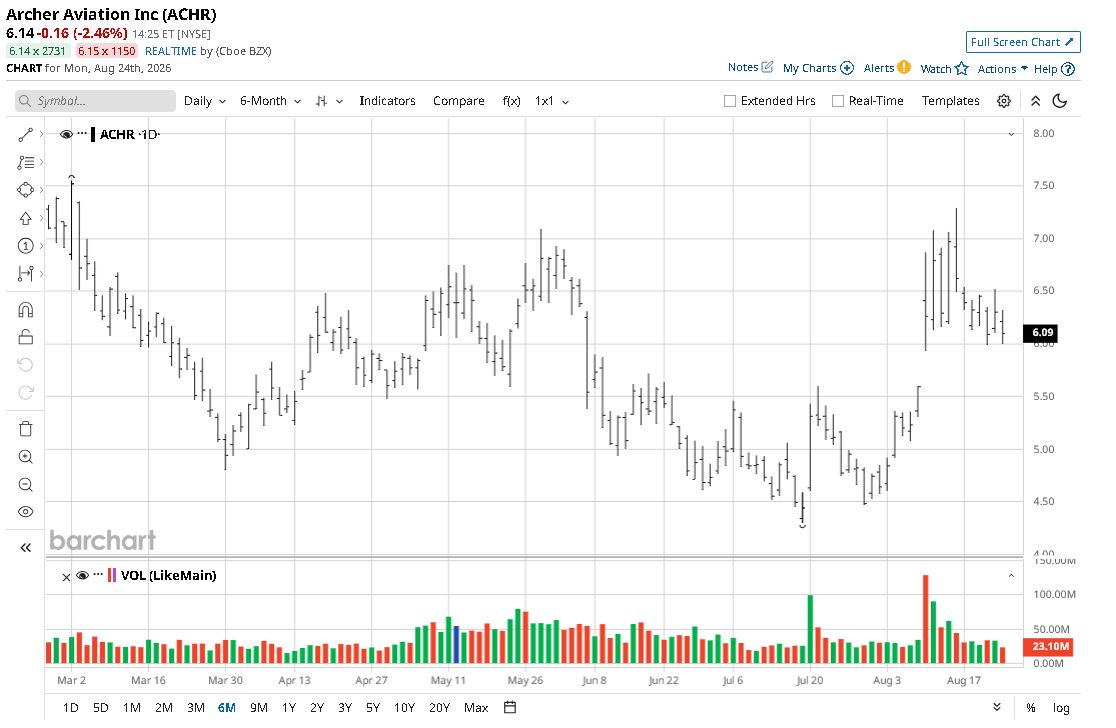Click the REALTIME data link

pos(171,51)
